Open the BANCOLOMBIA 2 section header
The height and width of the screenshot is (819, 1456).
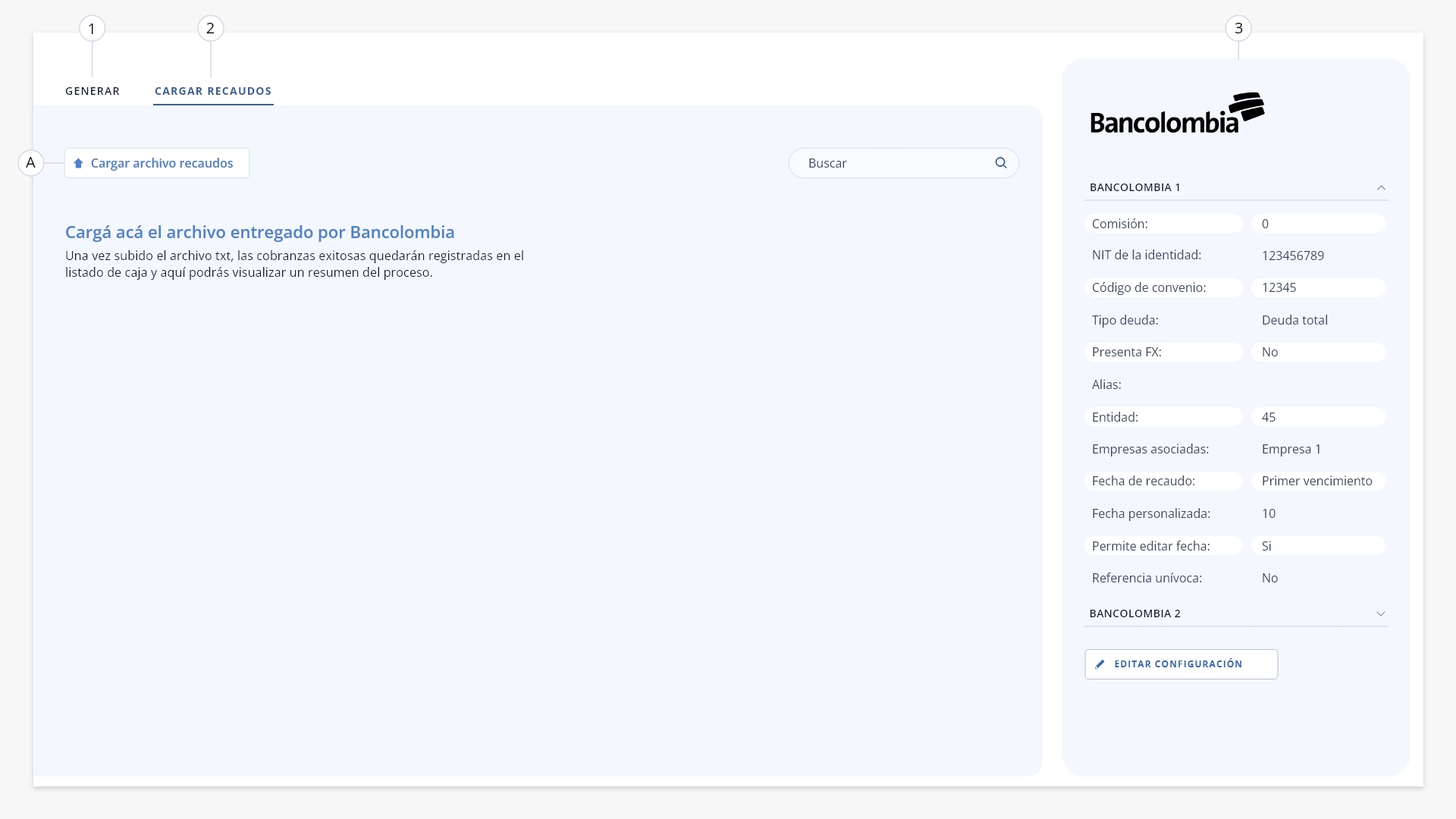click(1236, 613)
